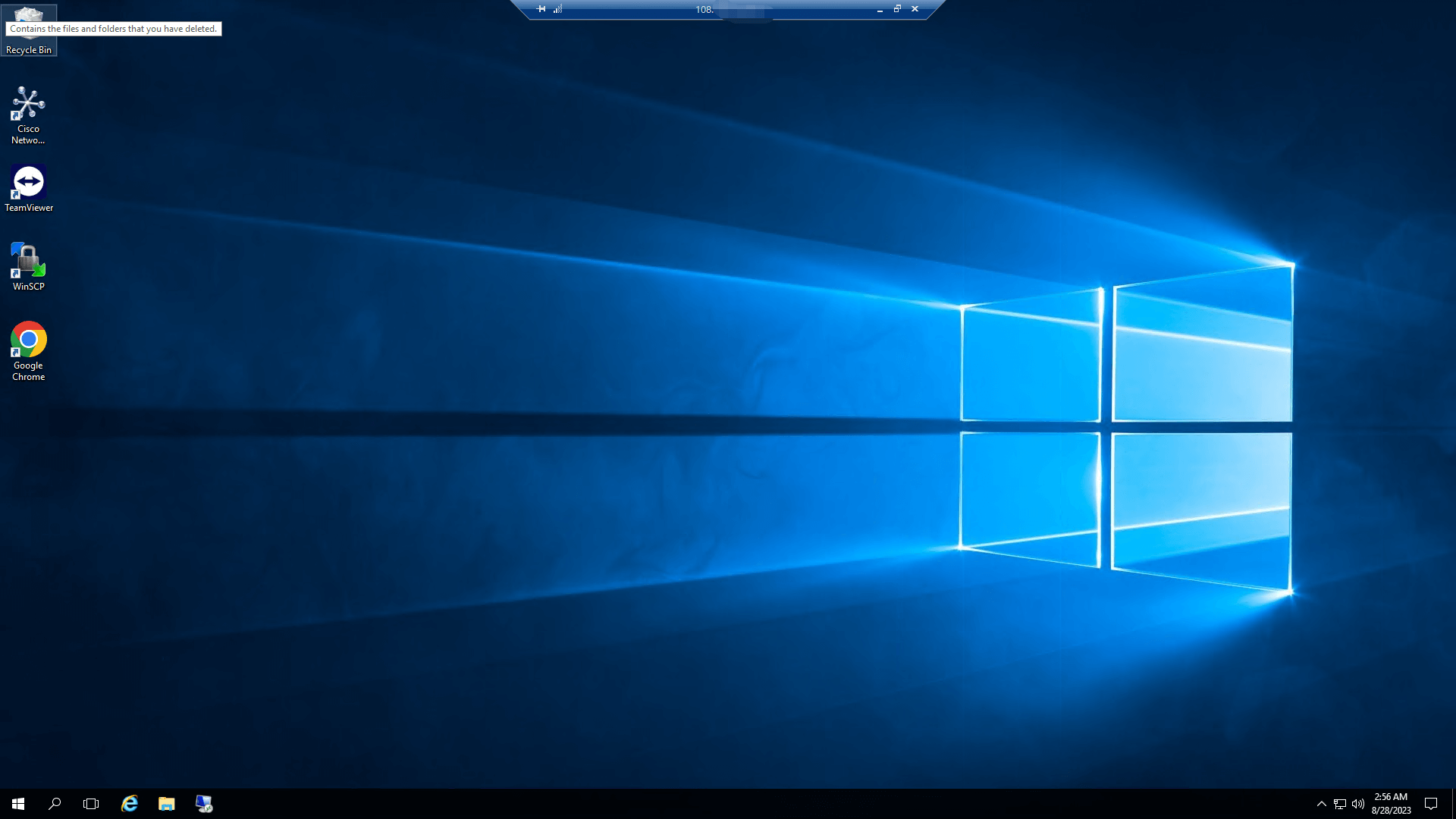Viewport: 1456px width, 819px height.
Task: Click Show Desktop sliver at taskbar edge
Action: pyautogui.click(x=1453, y=804)
